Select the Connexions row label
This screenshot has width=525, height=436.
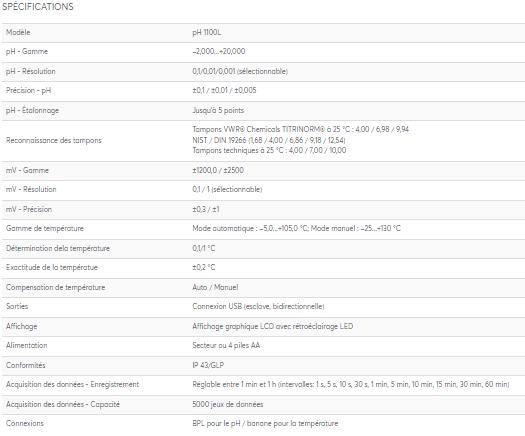[25, 423]
